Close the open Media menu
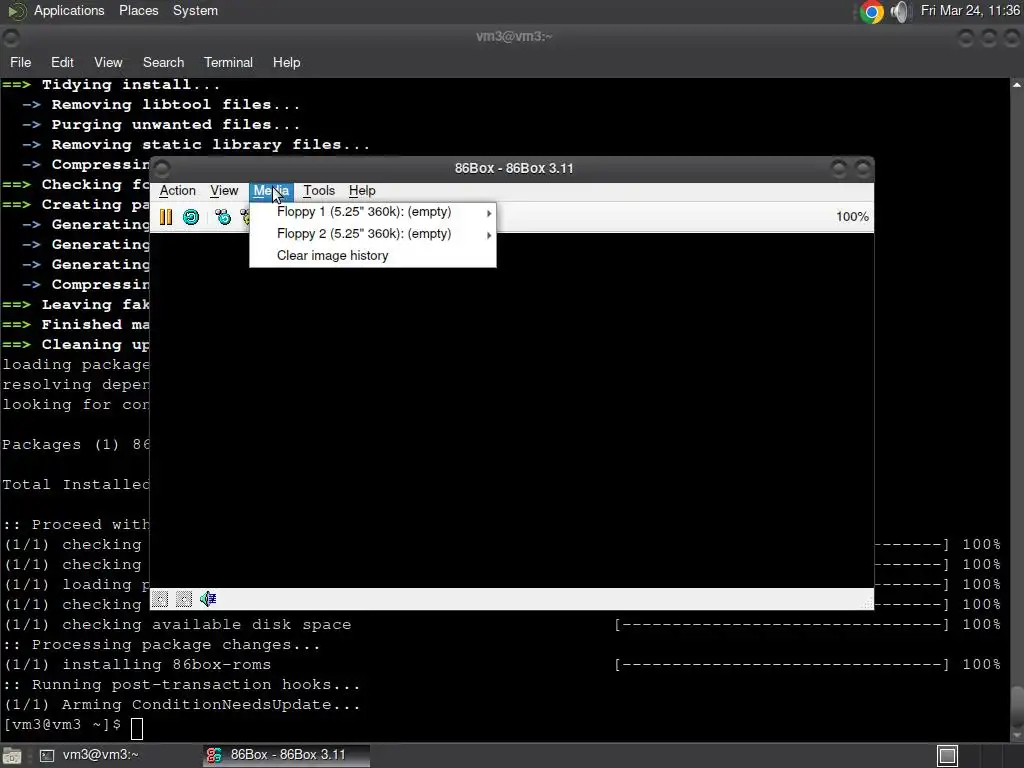The height and width of the screenshot is (768, 1024). (271, 191)
